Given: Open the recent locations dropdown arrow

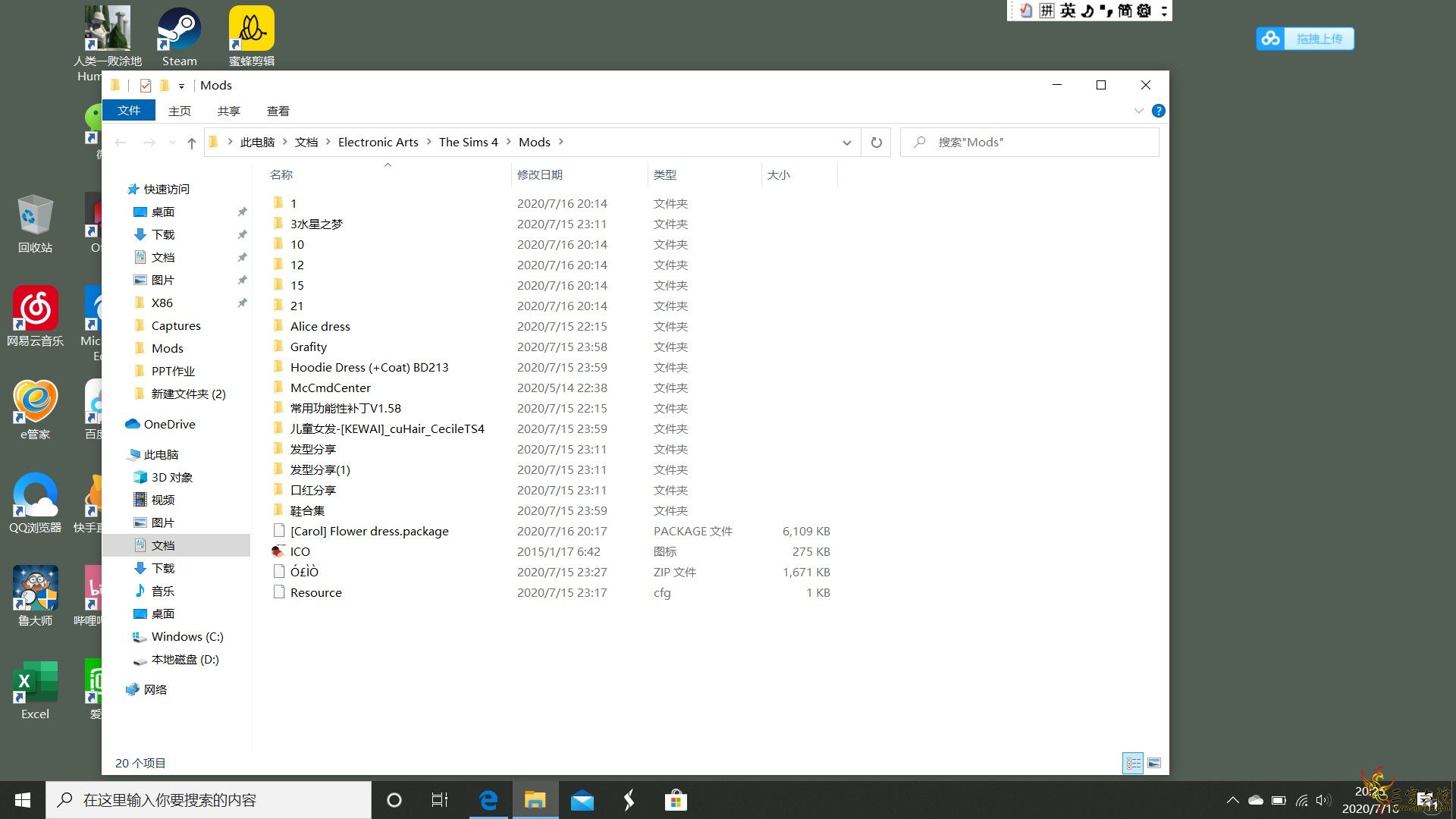Looking at the screenshot, I should pyautogui.click(x=172, y=142).
